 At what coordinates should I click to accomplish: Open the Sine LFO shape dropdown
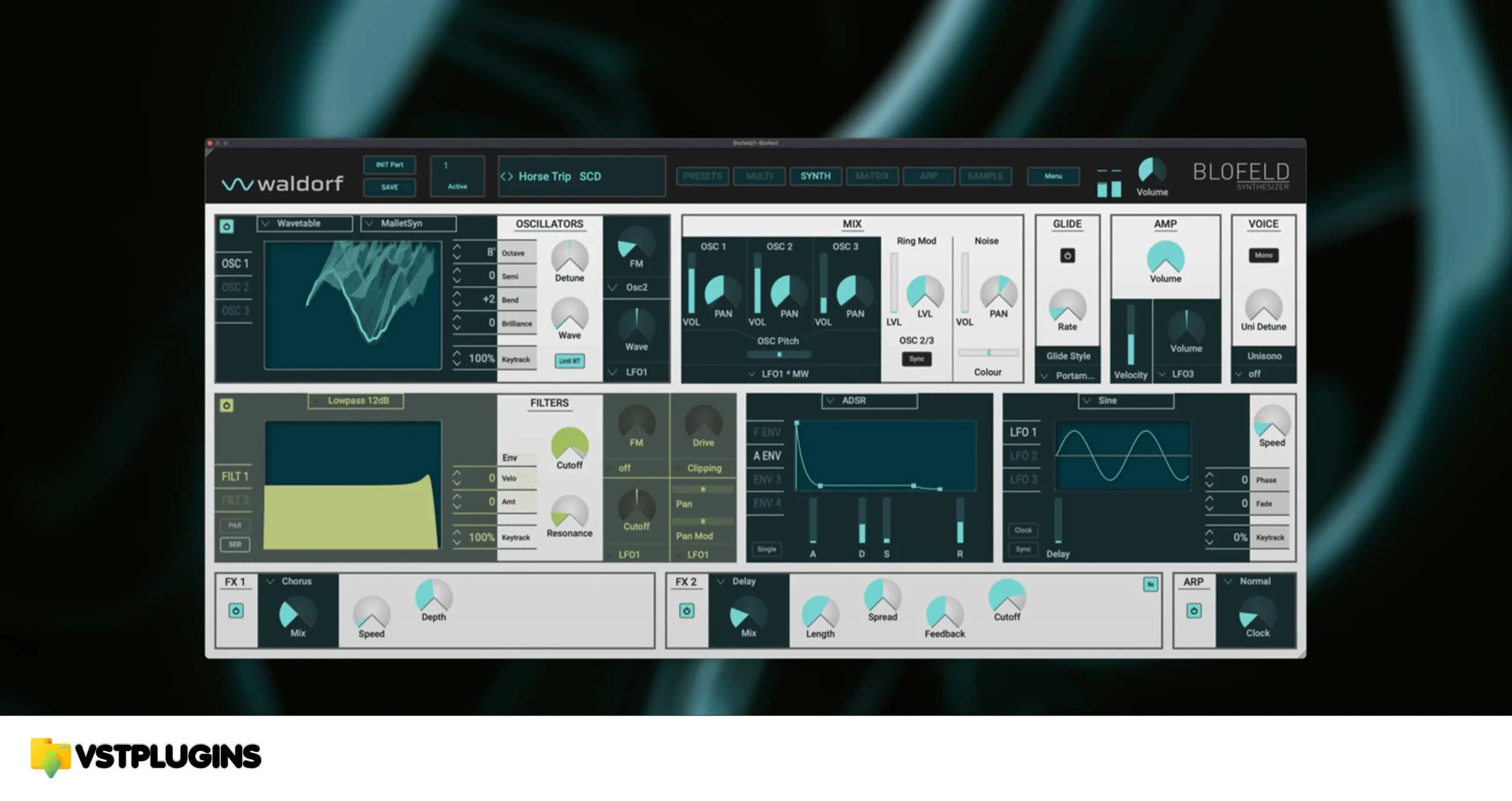coord(1126,401)
